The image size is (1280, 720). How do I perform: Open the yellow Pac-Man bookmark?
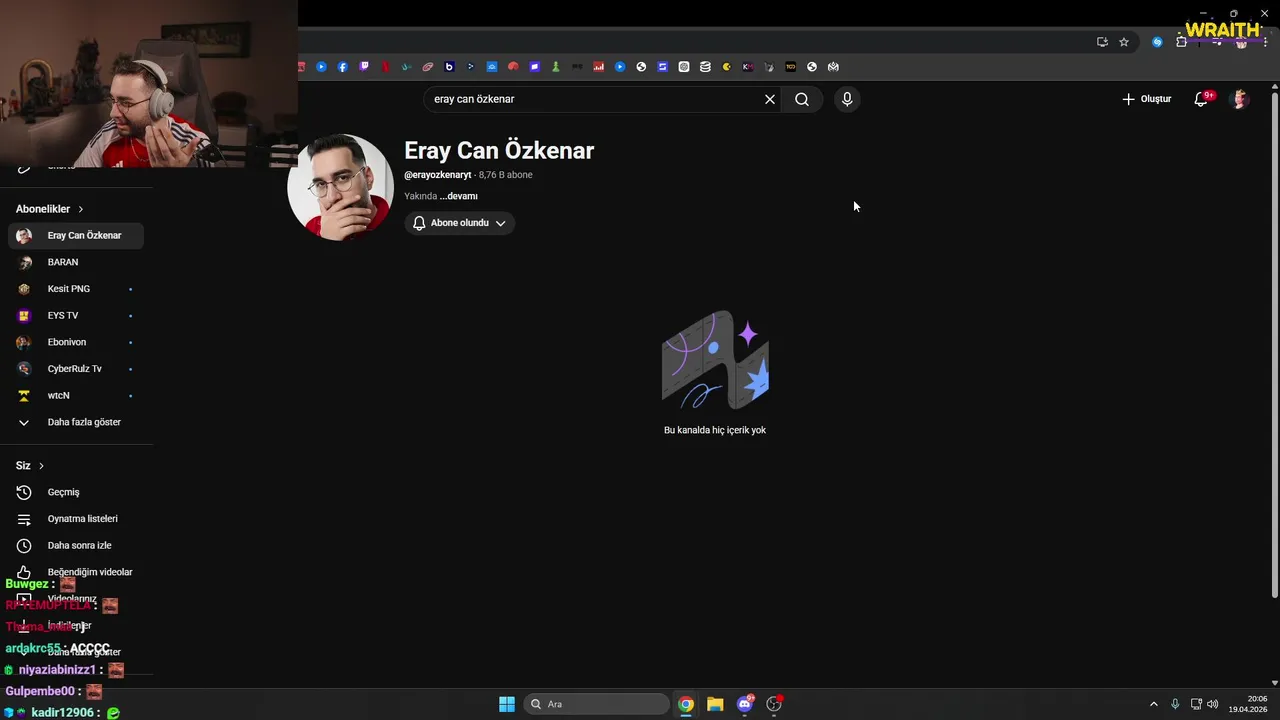click(x=727, y=67)
